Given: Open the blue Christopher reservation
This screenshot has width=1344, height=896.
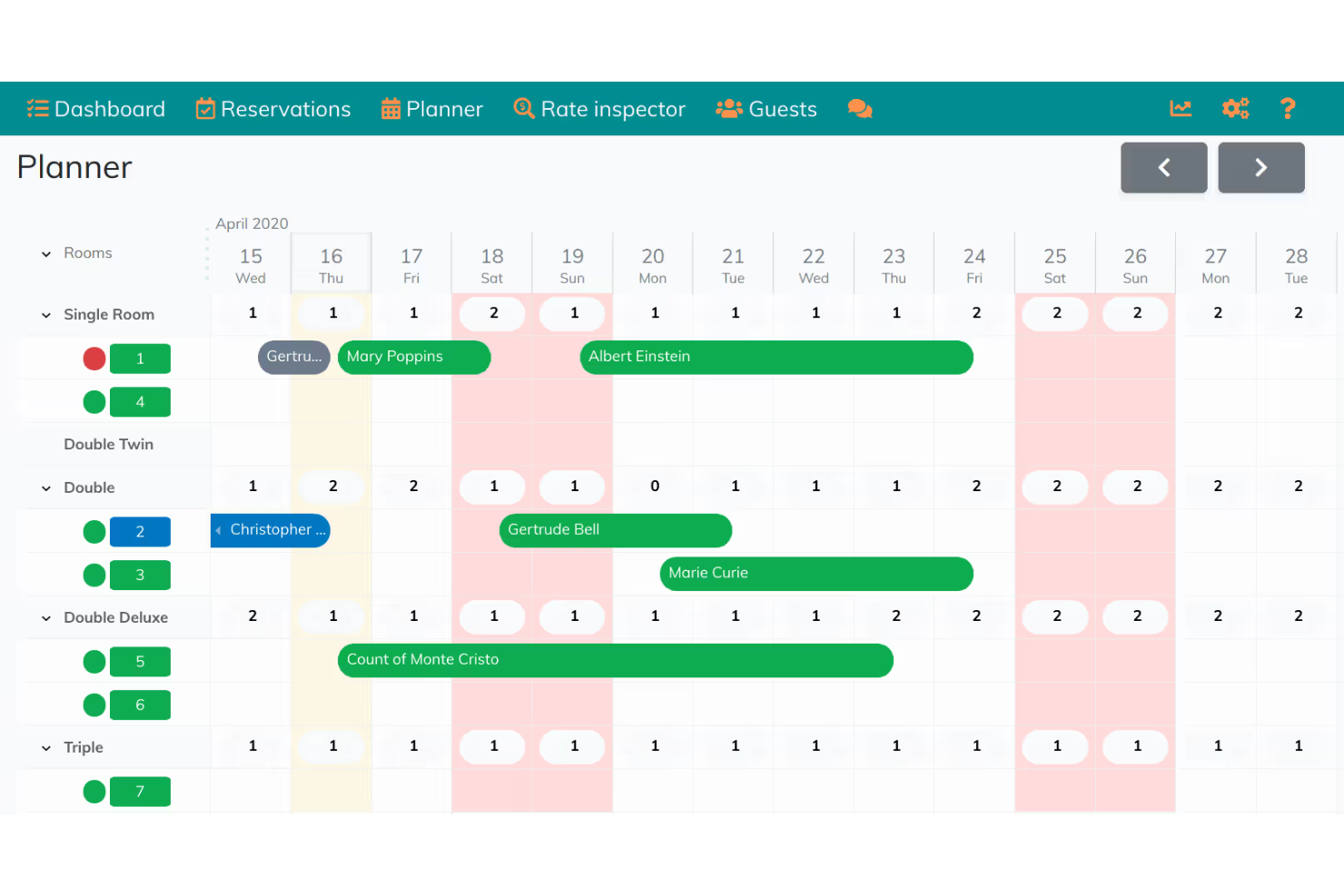Looking at the screenshot, I should [271, 530].
